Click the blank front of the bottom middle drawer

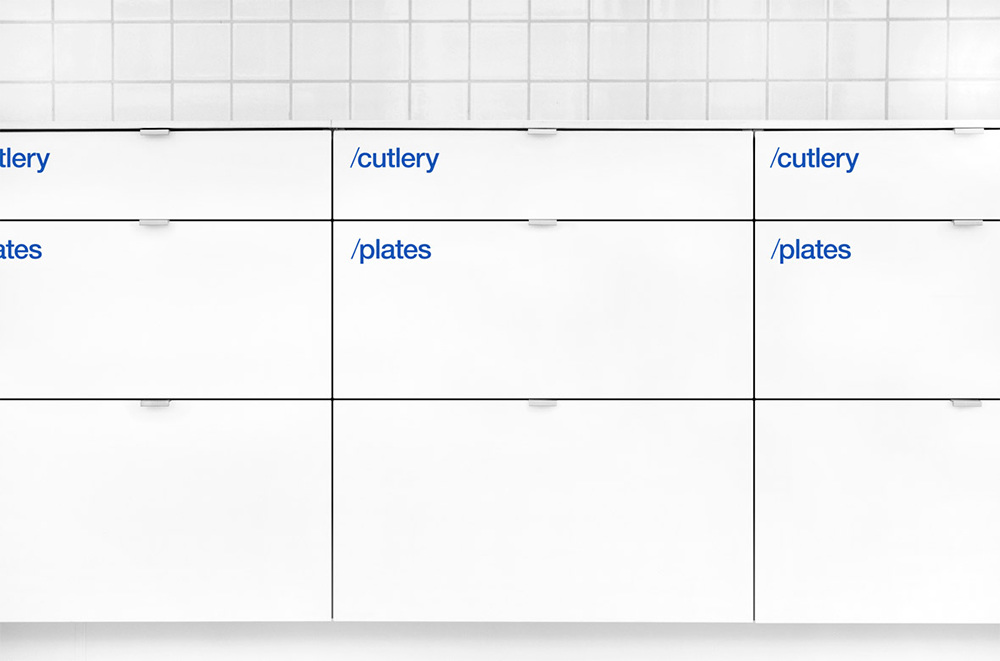coord(543,510)
